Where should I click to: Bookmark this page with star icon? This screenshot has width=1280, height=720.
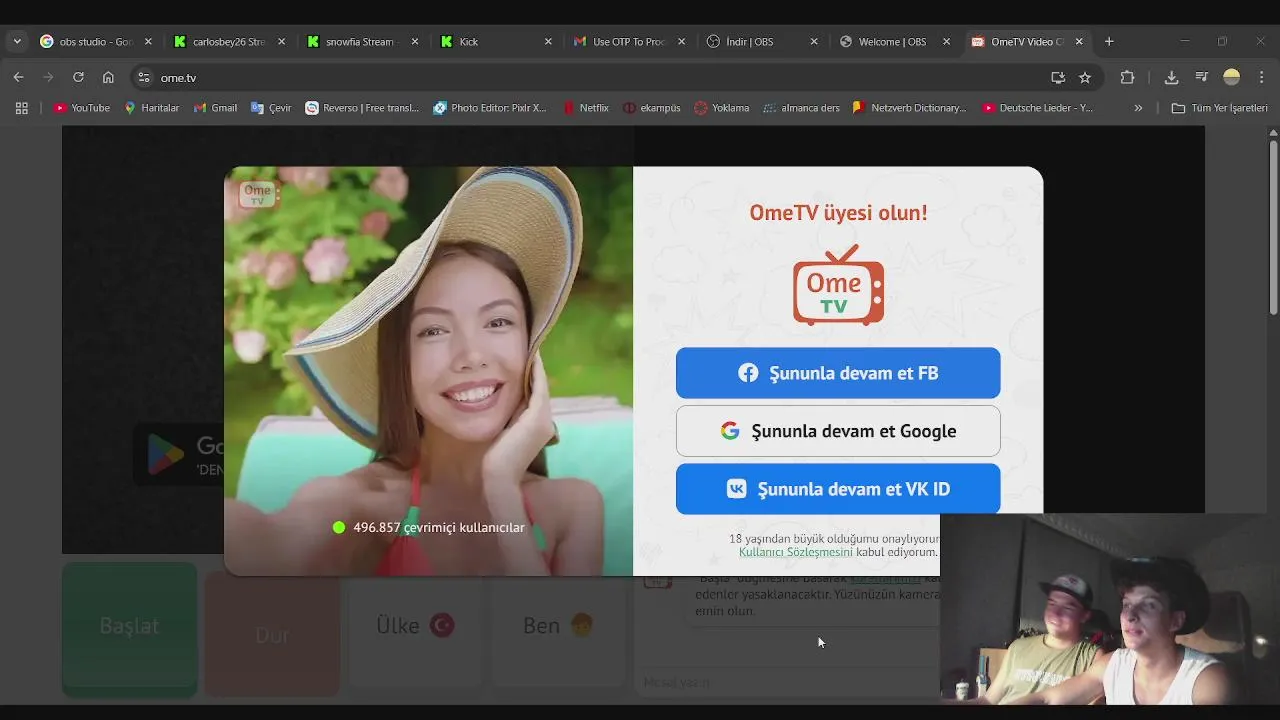coord(1085,77)
